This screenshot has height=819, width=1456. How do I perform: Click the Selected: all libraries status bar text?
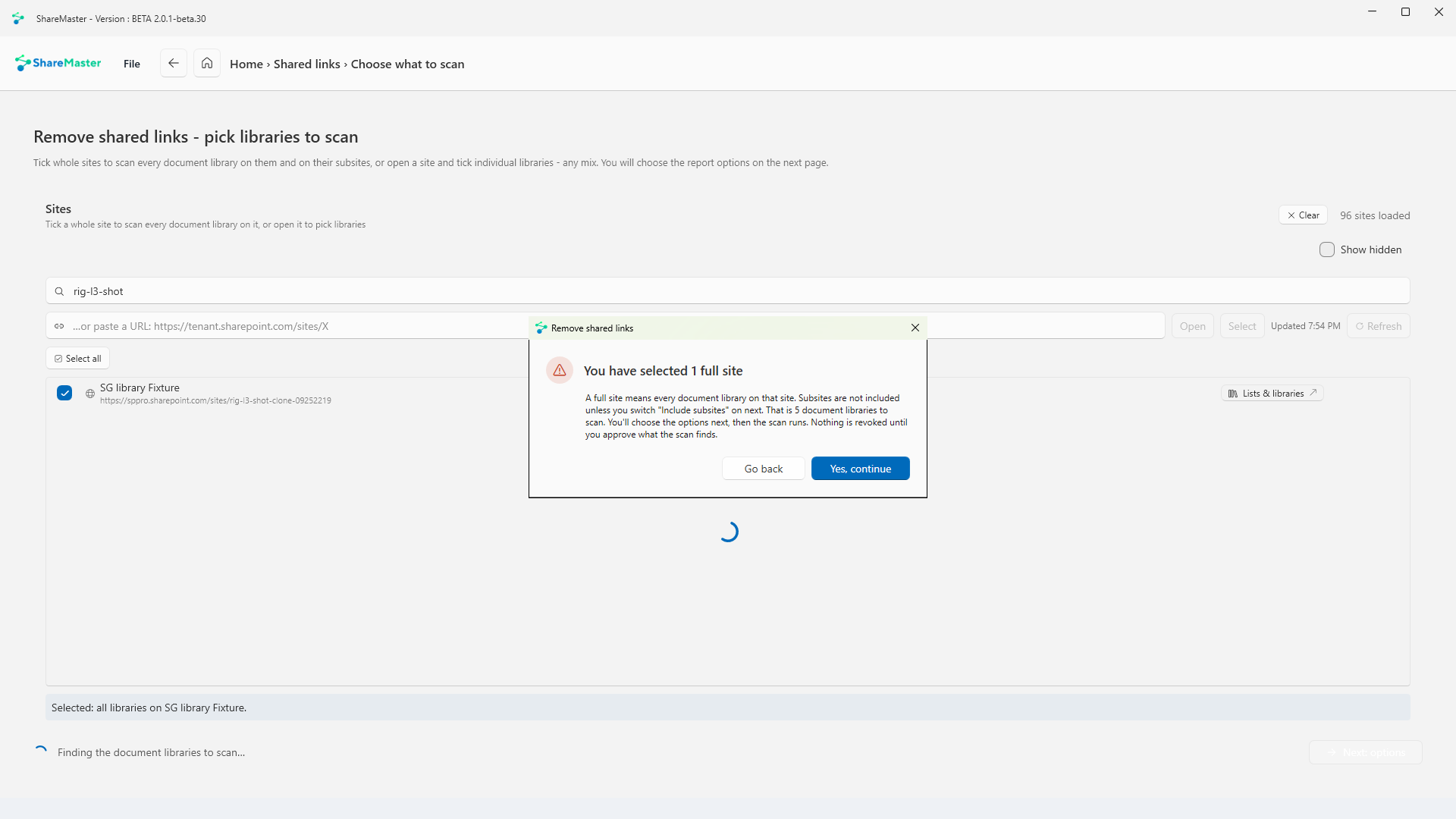point(149,708)
